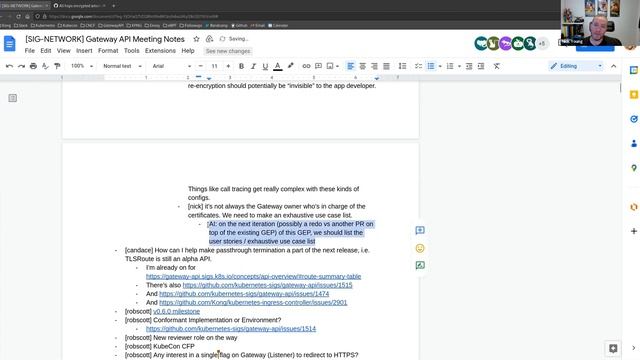Expand the numbered list style arrow
Image resolution: width=640 pixels, height=360 pixels.
pos(459,66)
